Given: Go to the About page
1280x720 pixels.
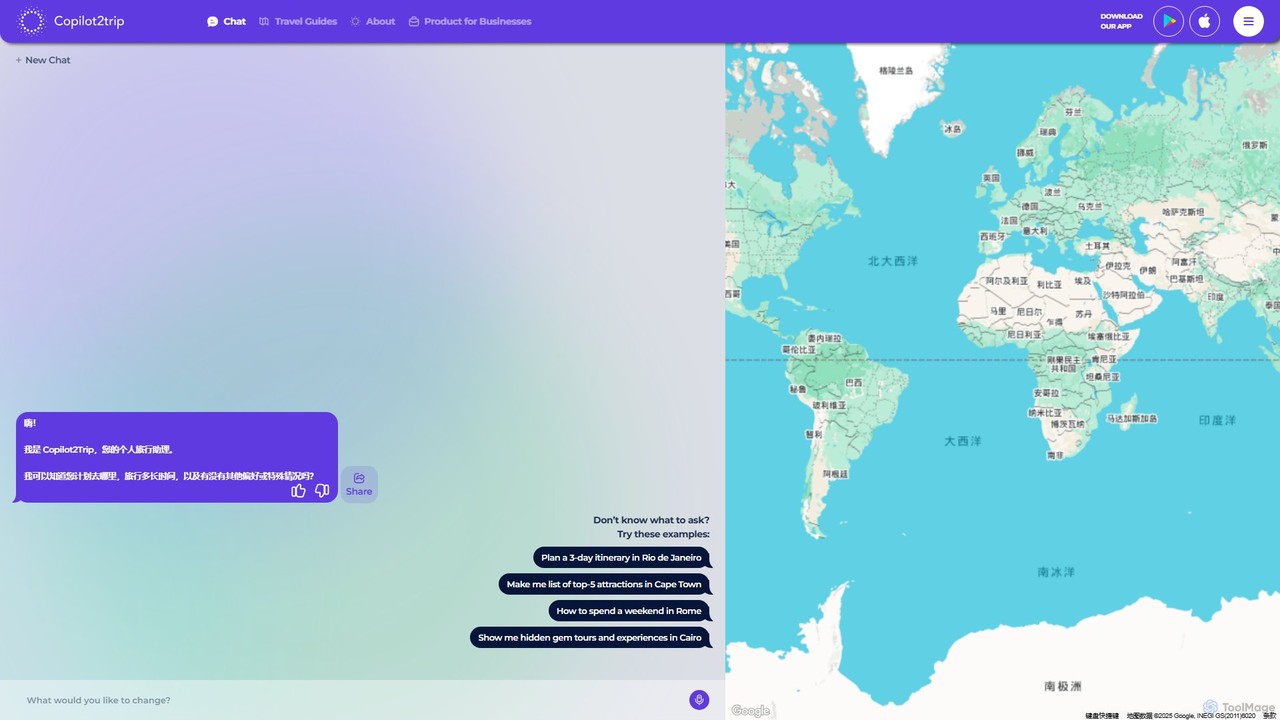Looking at the screenshot, I should [x=372, y=21].
